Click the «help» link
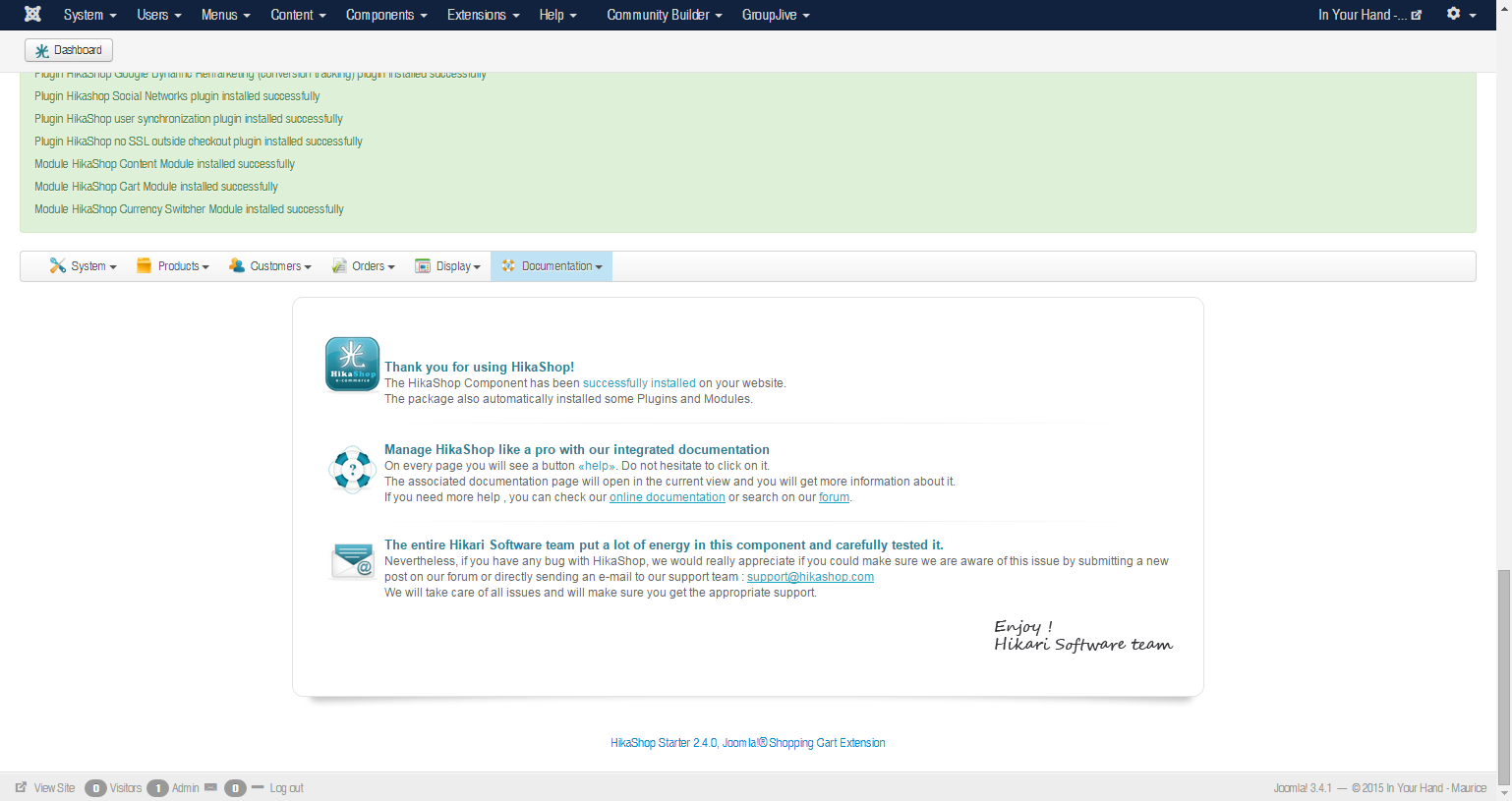1512x801 pixels. [597, 466]
